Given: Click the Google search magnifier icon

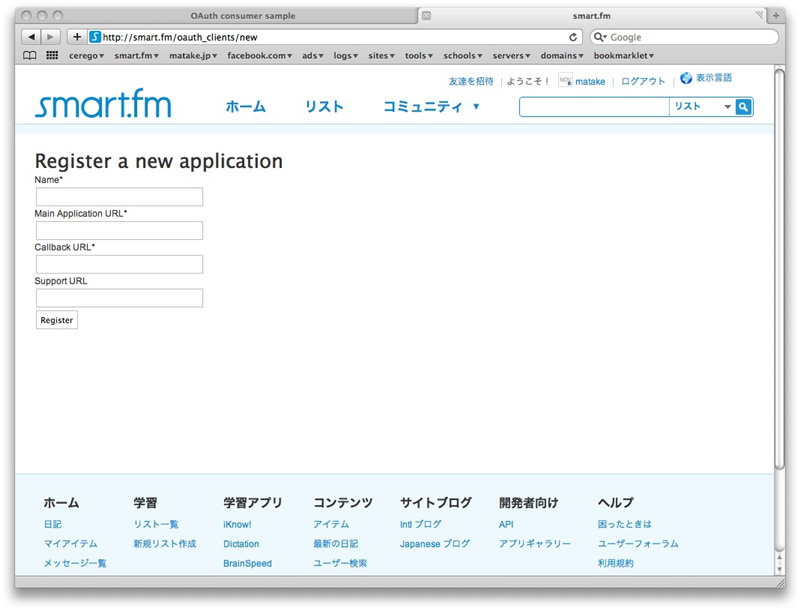Looking at the screenshot, I should pos(599,37).
